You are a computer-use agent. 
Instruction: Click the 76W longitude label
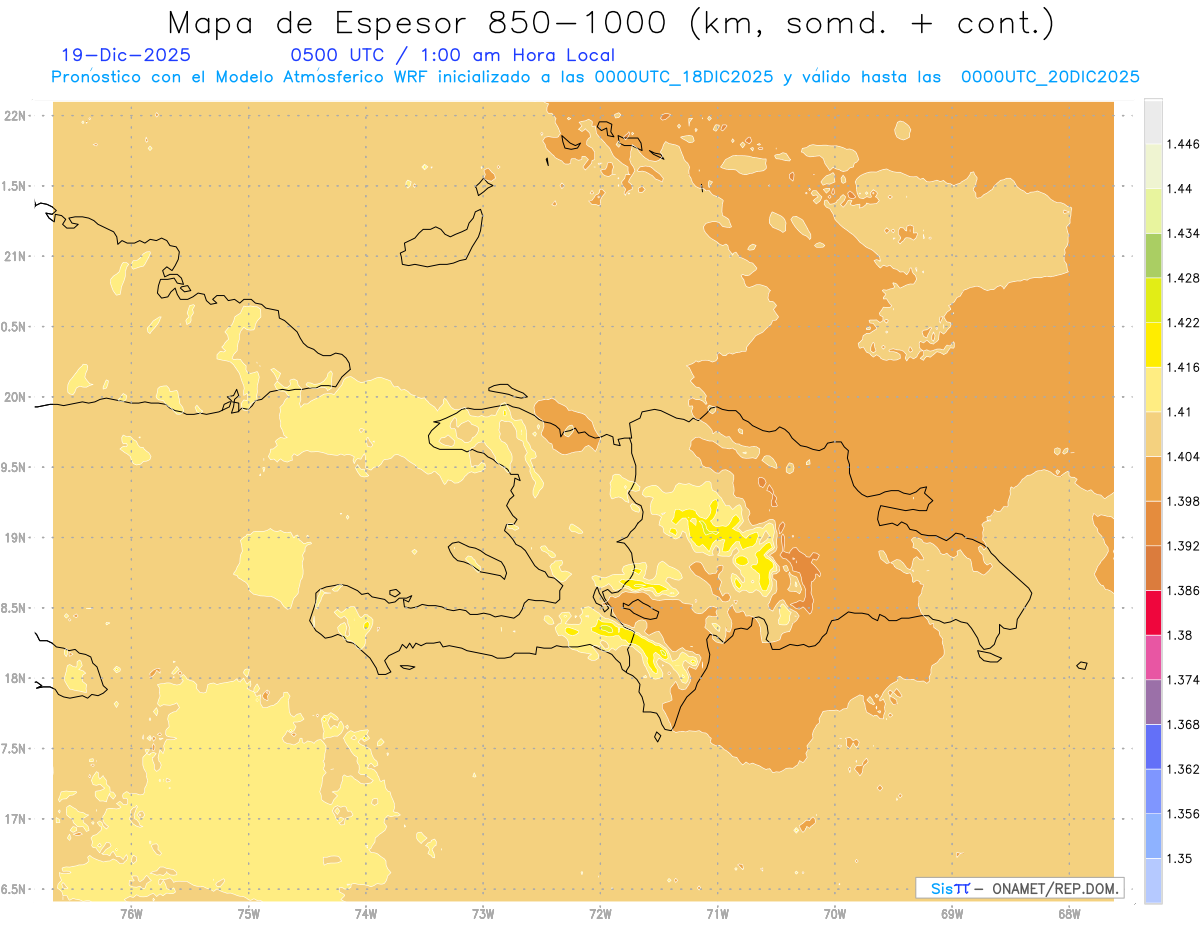click(x=131, y=913)
